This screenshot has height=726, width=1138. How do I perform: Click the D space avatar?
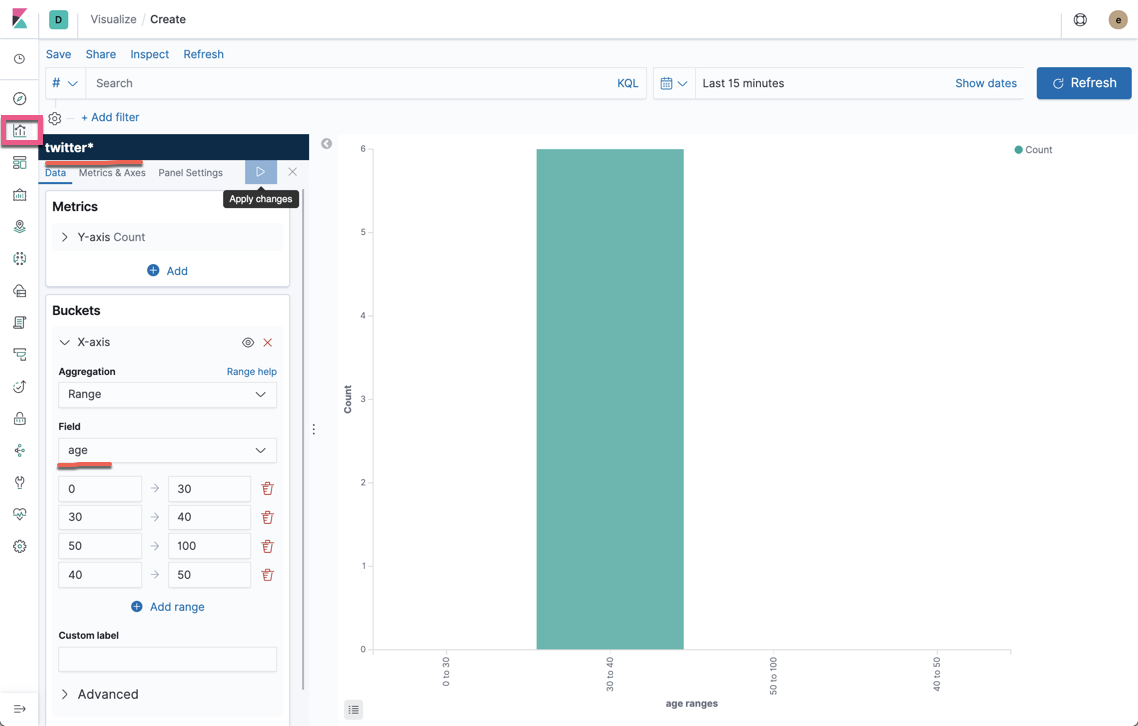pyautogui.click(x=59, y=20)
